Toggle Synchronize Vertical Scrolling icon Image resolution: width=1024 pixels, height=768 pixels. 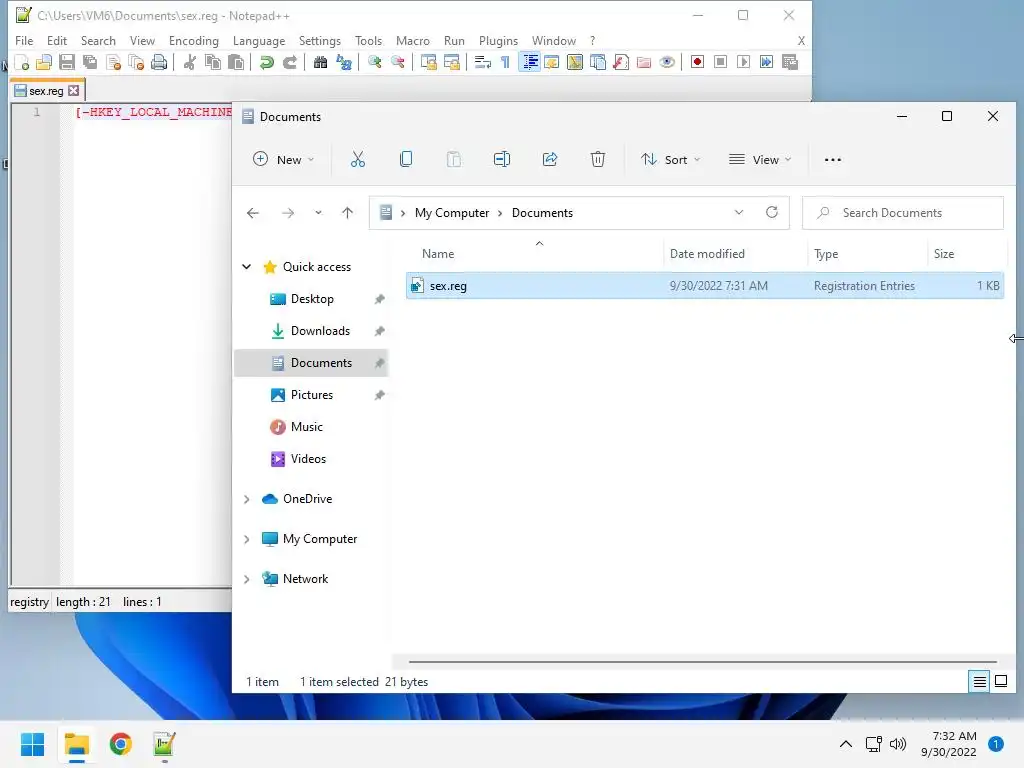click(x=429, y=62)
